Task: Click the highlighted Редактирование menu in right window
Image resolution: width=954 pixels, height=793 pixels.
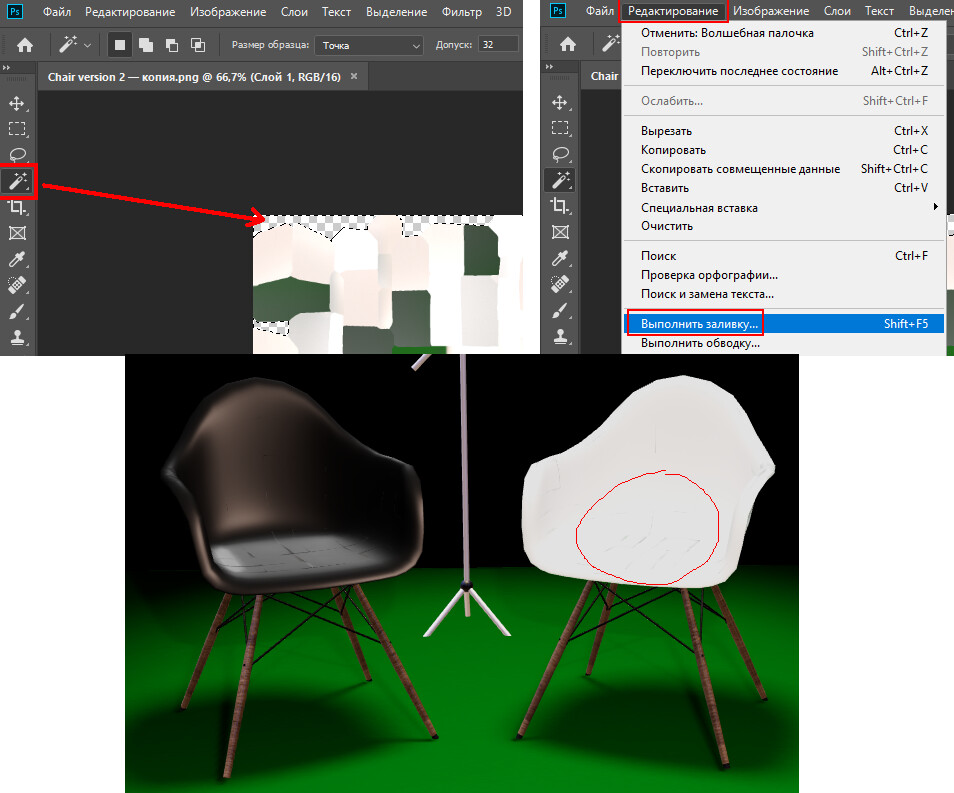Action: pos(673,11)
